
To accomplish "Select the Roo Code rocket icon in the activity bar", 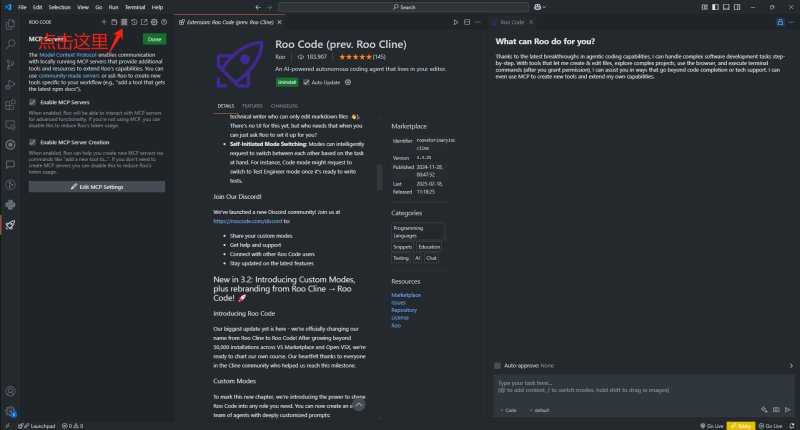I will pos(10,225).
